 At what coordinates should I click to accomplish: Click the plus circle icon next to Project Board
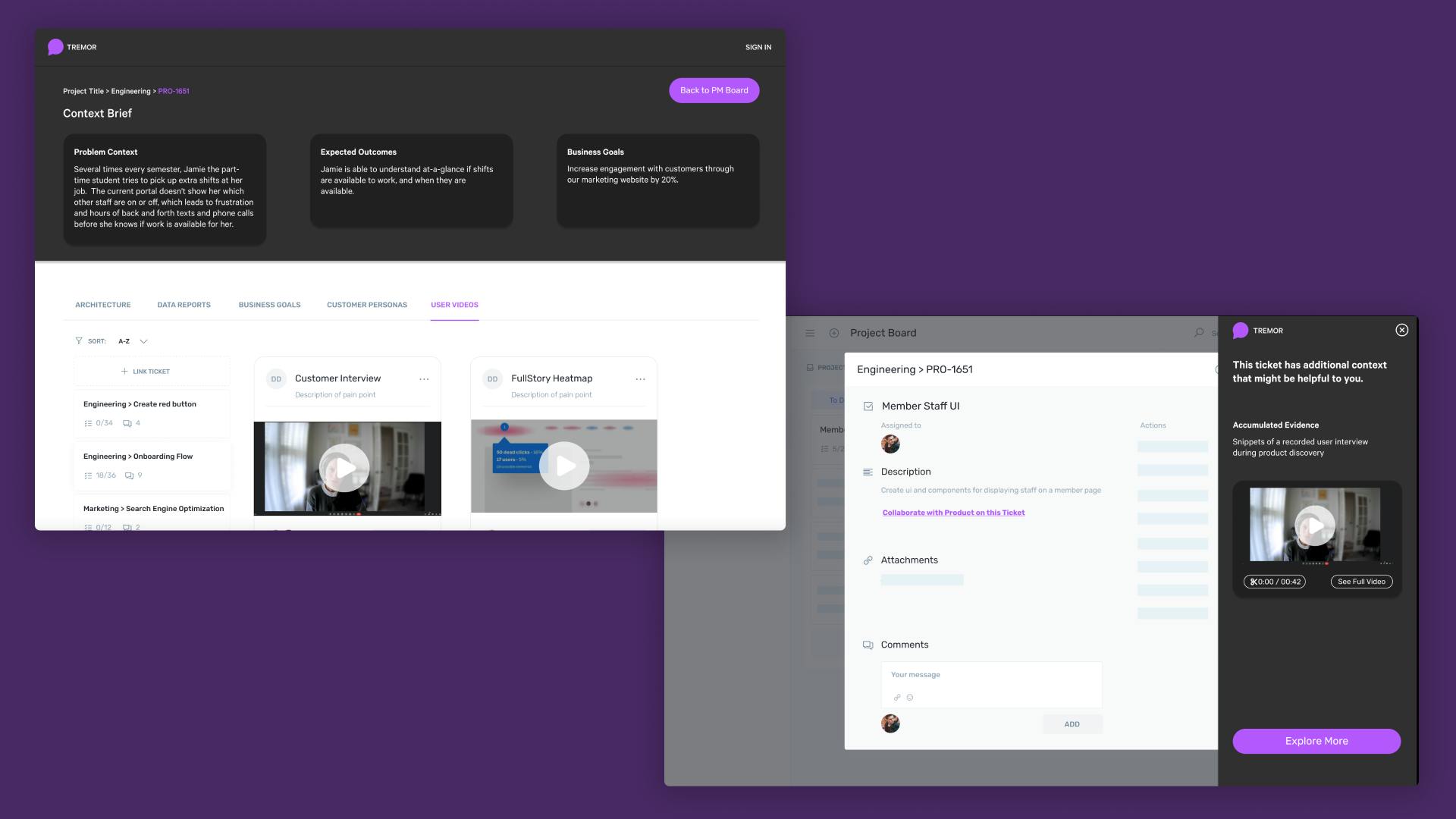[x=834, y=333]
